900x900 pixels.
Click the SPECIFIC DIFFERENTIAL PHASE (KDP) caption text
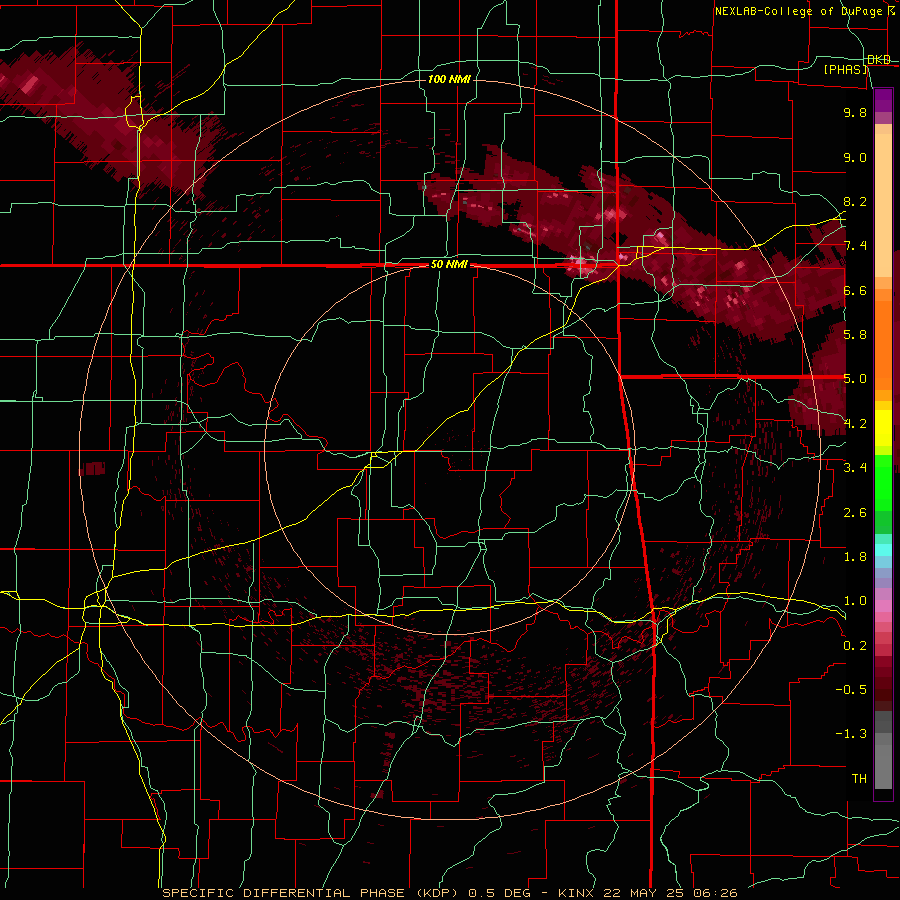coord(312,893)
